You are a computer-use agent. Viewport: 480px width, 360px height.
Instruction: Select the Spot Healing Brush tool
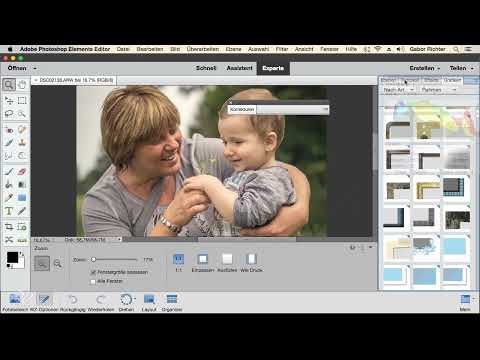pyautogui.click(x=22, y=129)
